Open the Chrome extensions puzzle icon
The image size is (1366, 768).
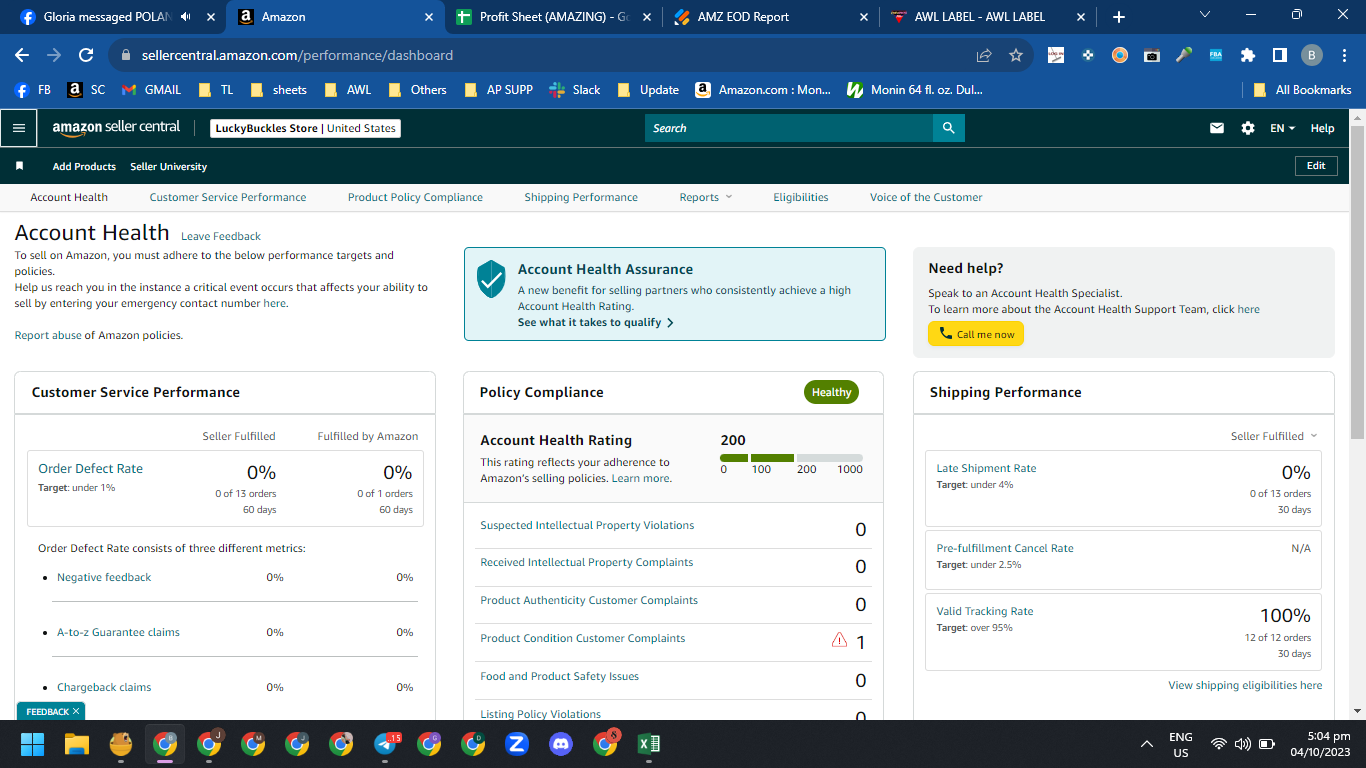tap(1248, 56)
